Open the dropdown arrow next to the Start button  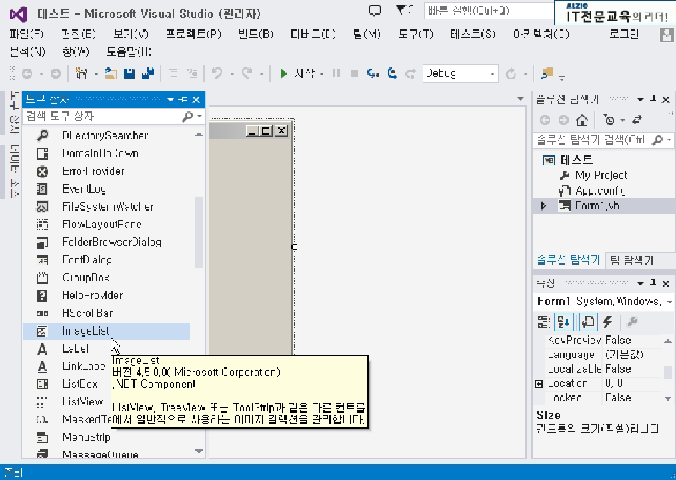pyautogui.click(x=322, y=74)
